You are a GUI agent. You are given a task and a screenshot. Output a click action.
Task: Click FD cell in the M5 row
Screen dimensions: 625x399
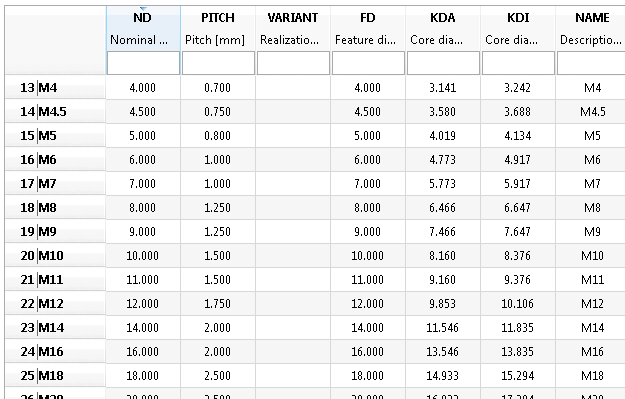(x=368, y=136)
